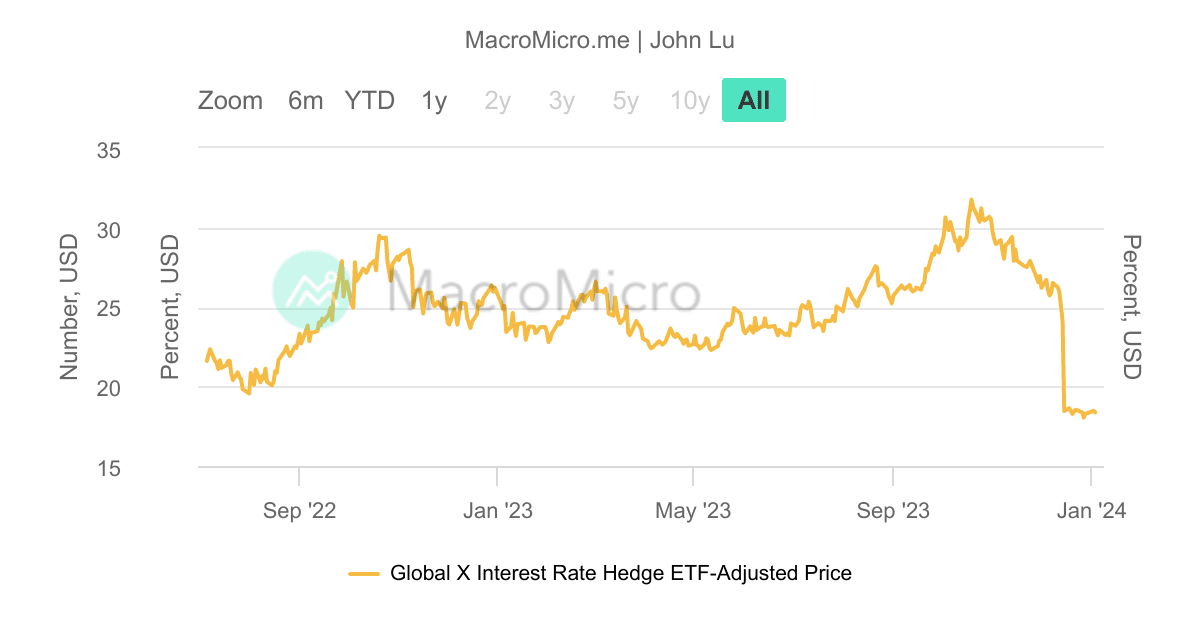The width and height of the screenshot is (1200, 630).
Task: Select the 3y zoom range
Action: pyautogui.click(x=561, y=100)
